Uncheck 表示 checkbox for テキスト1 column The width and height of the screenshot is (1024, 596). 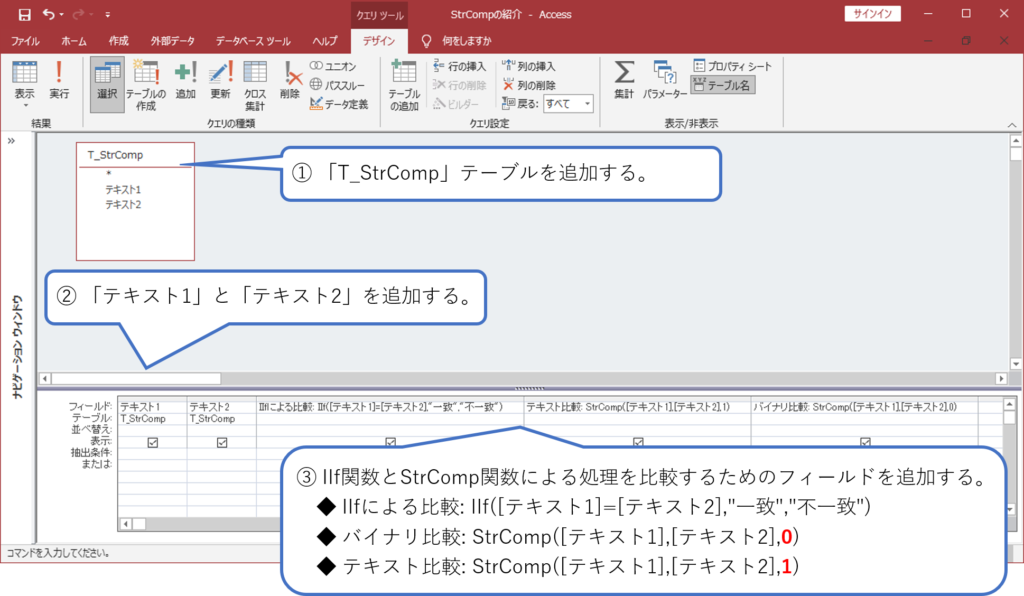tap(153, 443)
